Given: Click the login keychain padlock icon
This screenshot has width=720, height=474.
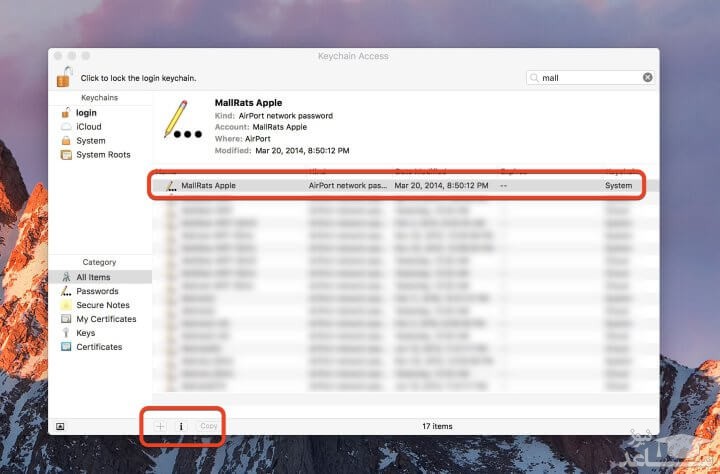Looking at the screenshot, I should coord(66,113).
